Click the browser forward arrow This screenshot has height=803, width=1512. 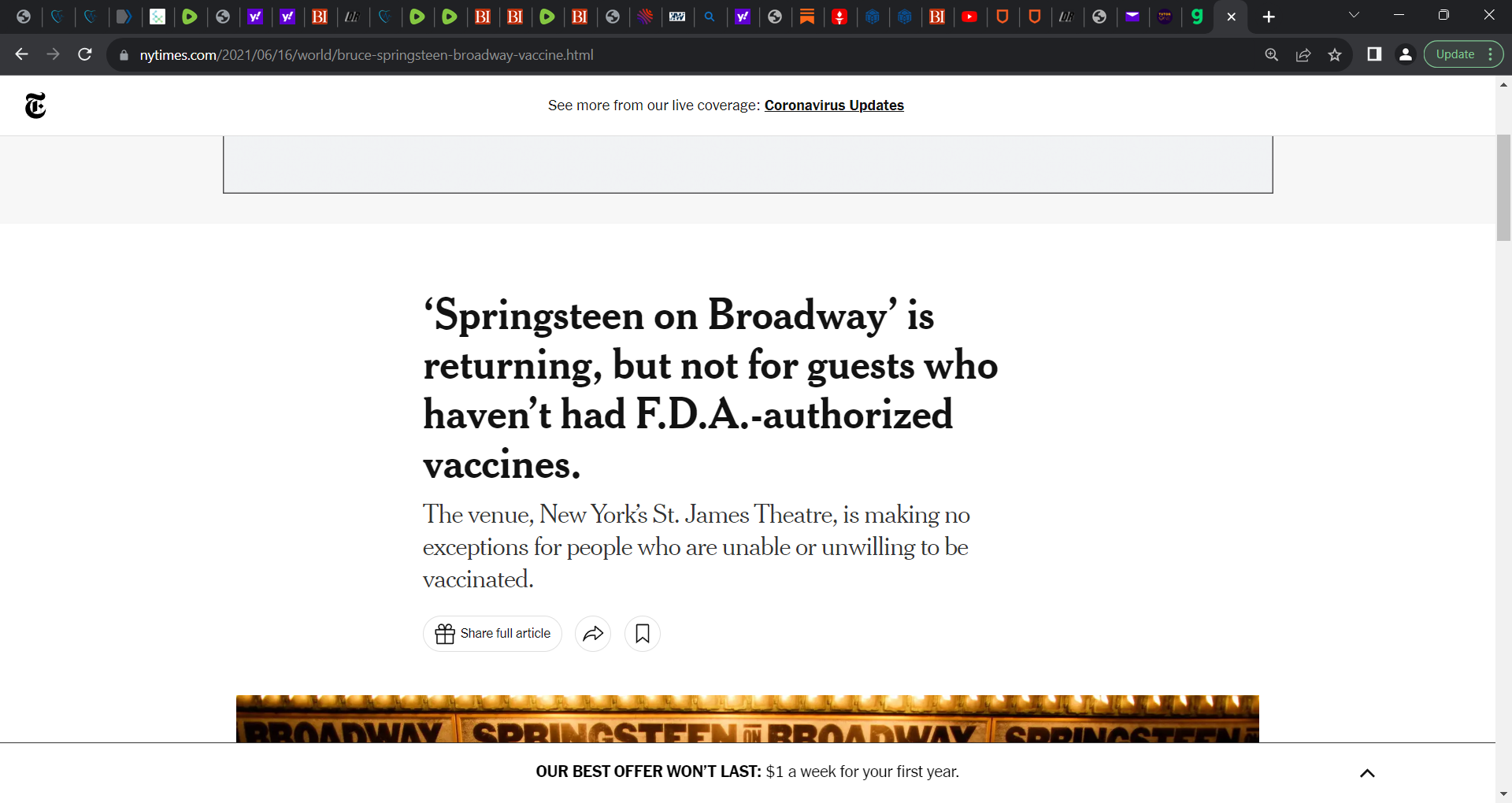(53, 54)
